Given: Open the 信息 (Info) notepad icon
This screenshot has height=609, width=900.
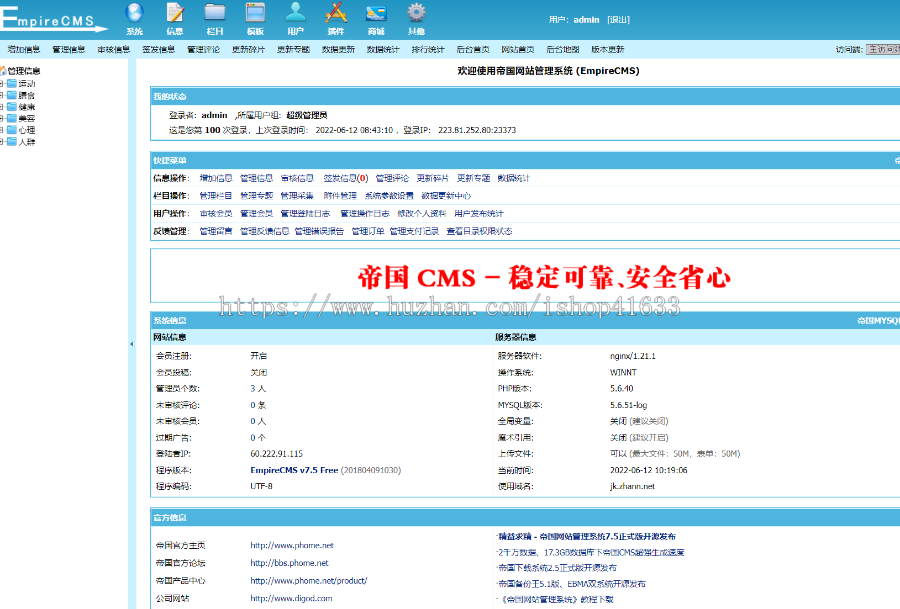Looking at the screenshot, I should (174, 13).
